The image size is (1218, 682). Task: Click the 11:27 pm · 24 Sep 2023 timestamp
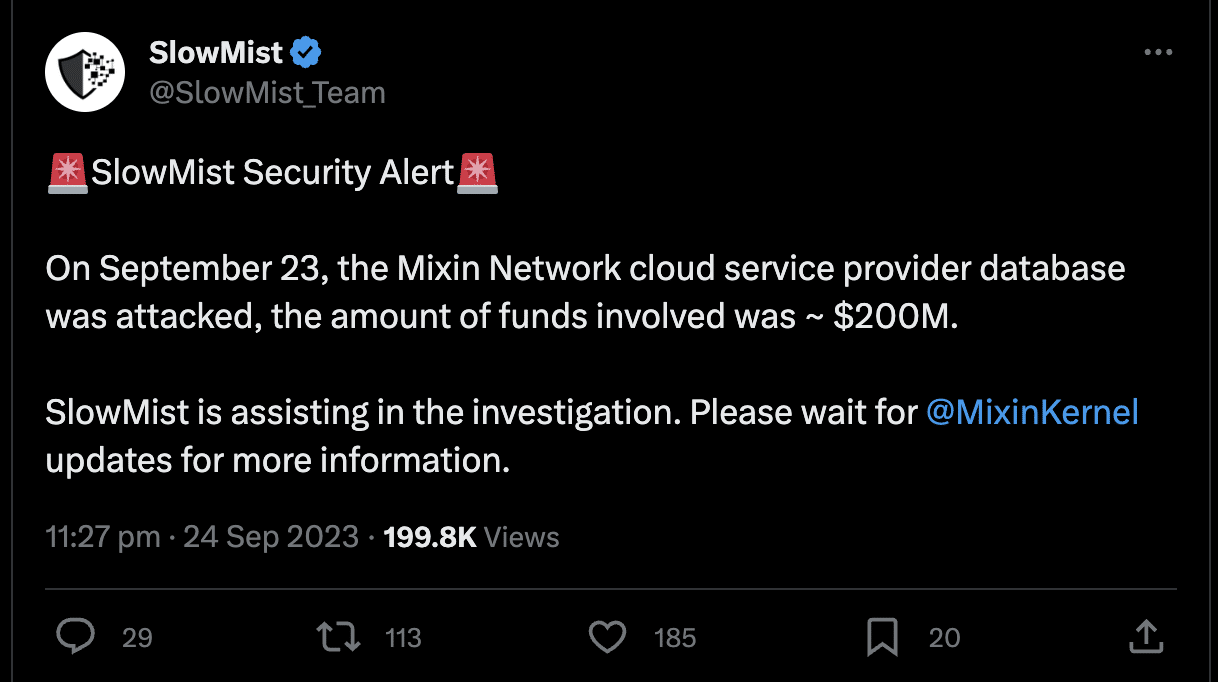[202, 537]
